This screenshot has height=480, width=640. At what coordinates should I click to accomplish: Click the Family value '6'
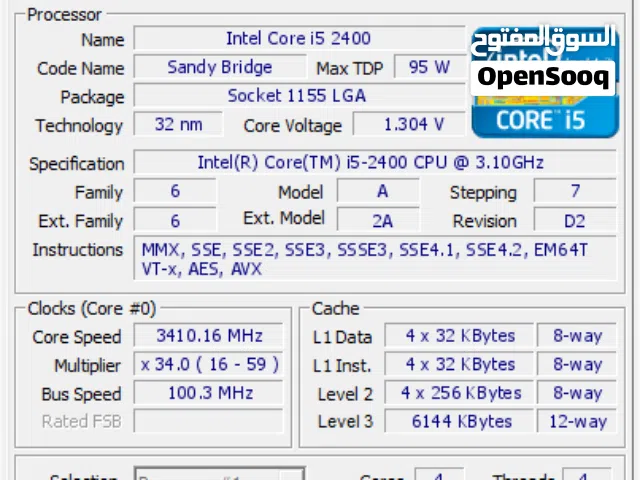[175, 191]
